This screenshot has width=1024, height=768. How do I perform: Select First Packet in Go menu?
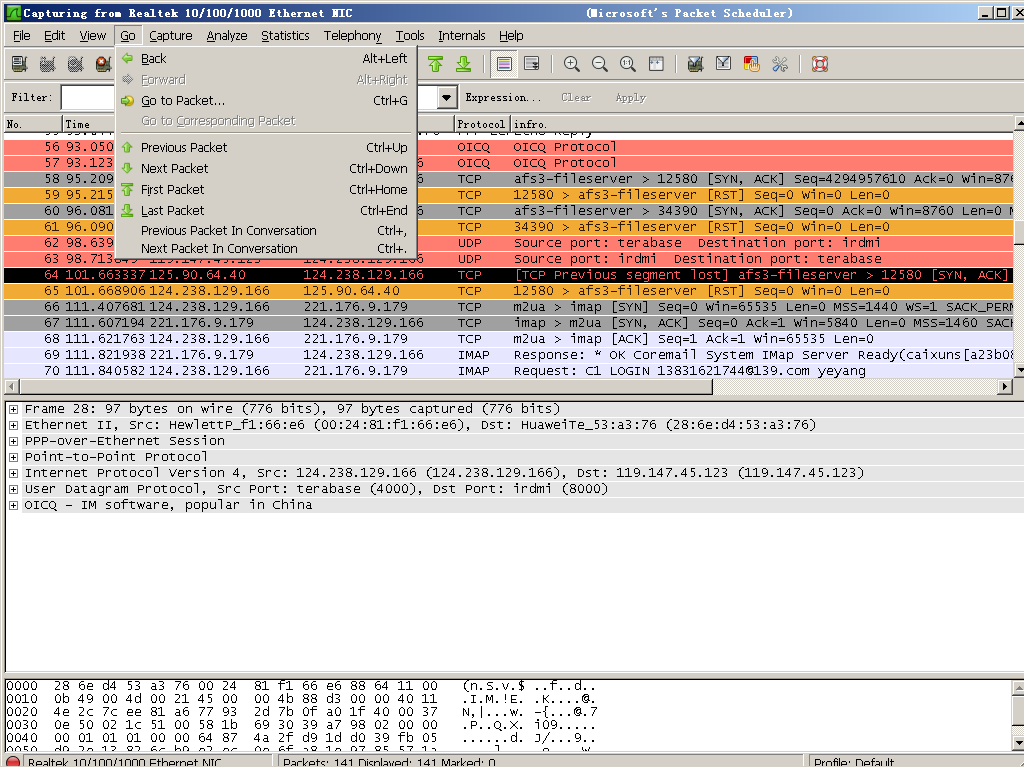tap(266, 189)
